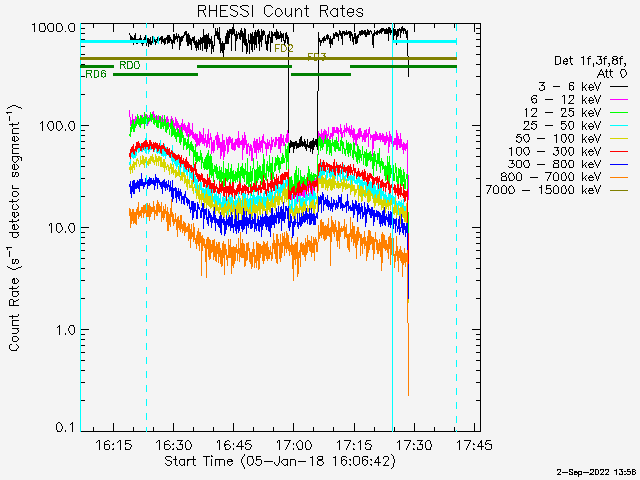Click the x-axis tick label 17:45
Screen dimensions: 640x480
click(474, 444)
